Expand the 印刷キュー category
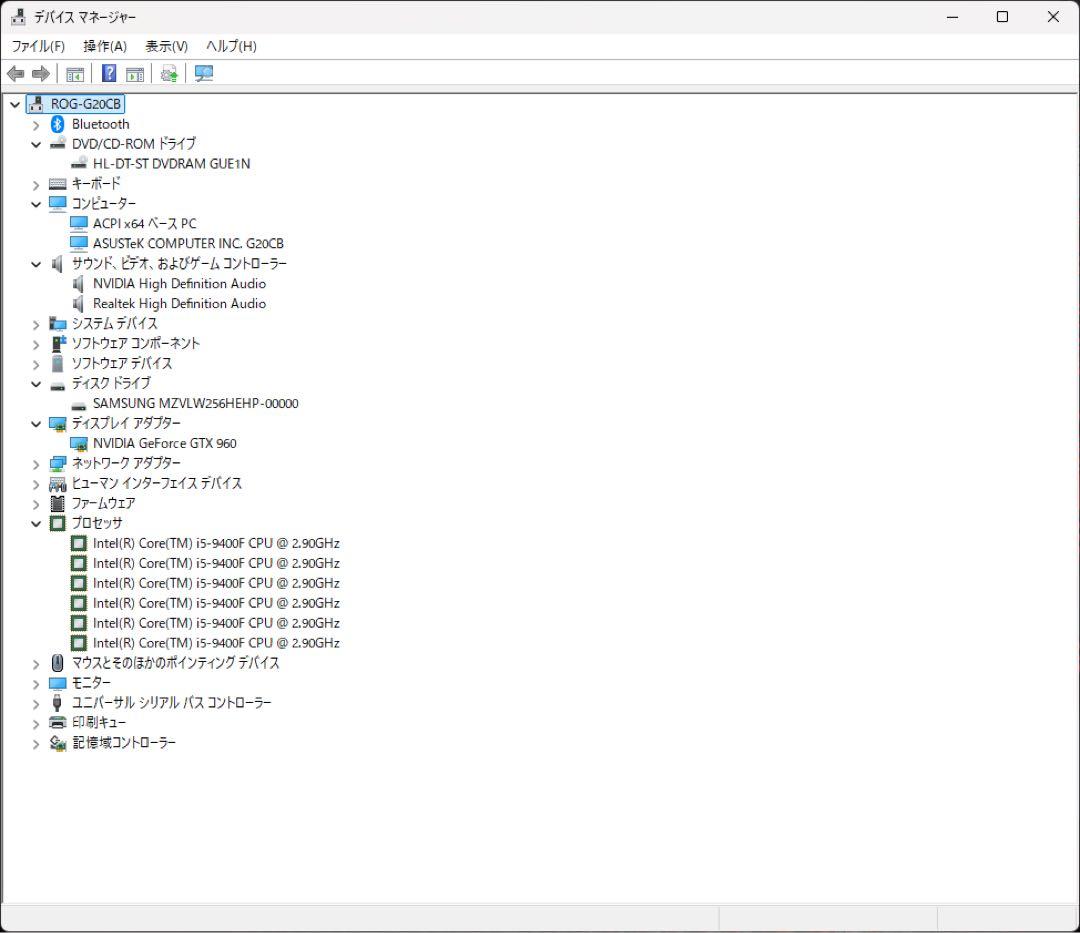Image resolution: width=1080 pixels, height=933 pixels. point(36,724)
